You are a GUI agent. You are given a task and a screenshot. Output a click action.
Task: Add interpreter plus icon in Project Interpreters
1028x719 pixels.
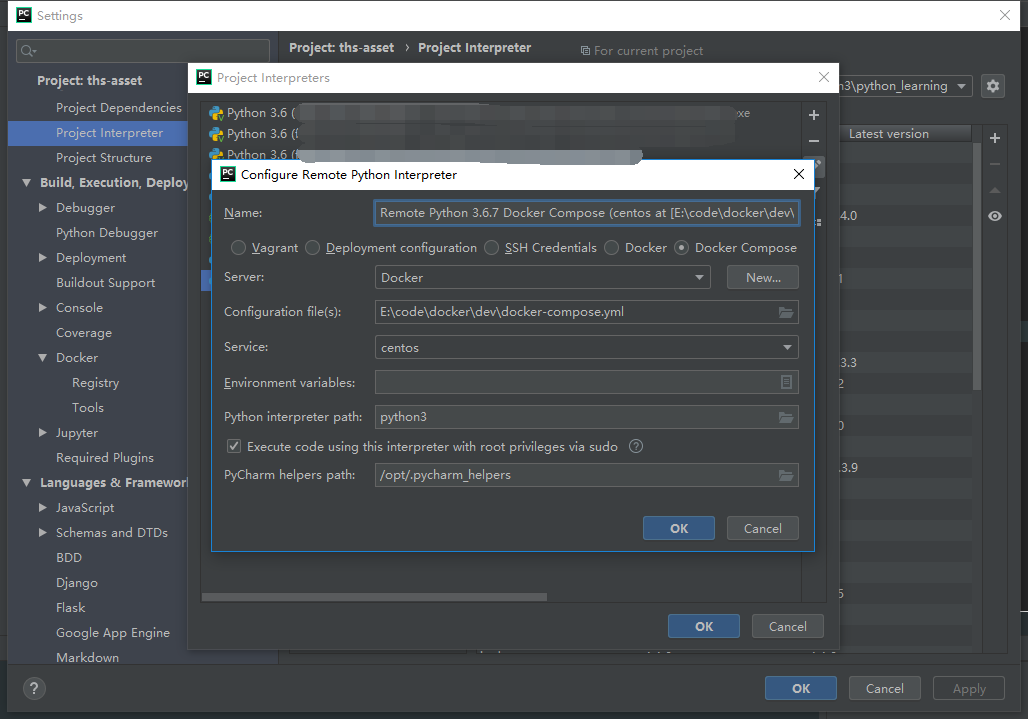coord(814,115)
